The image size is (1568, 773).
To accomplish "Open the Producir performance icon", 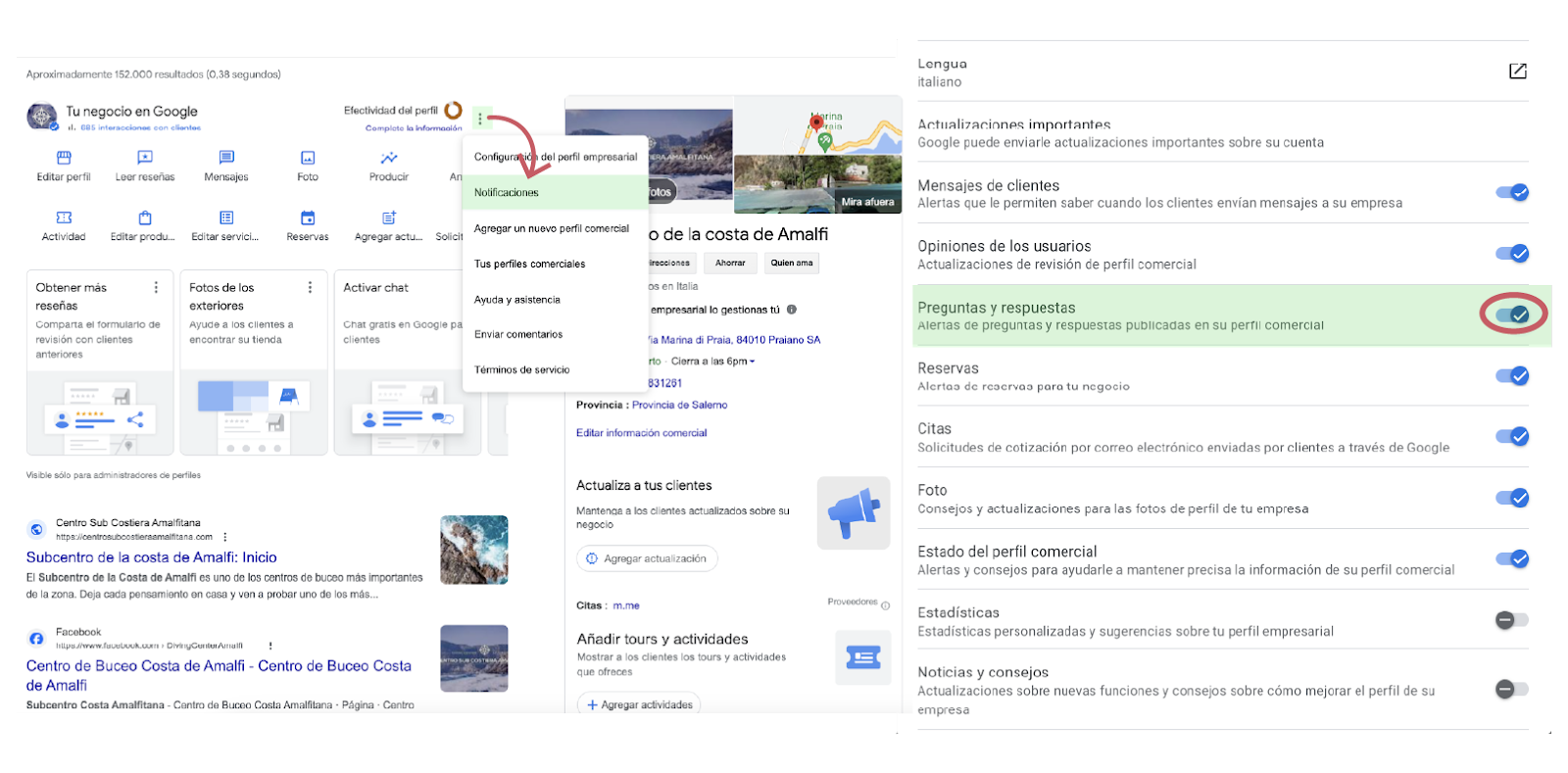I will click(x=389, y=157).
